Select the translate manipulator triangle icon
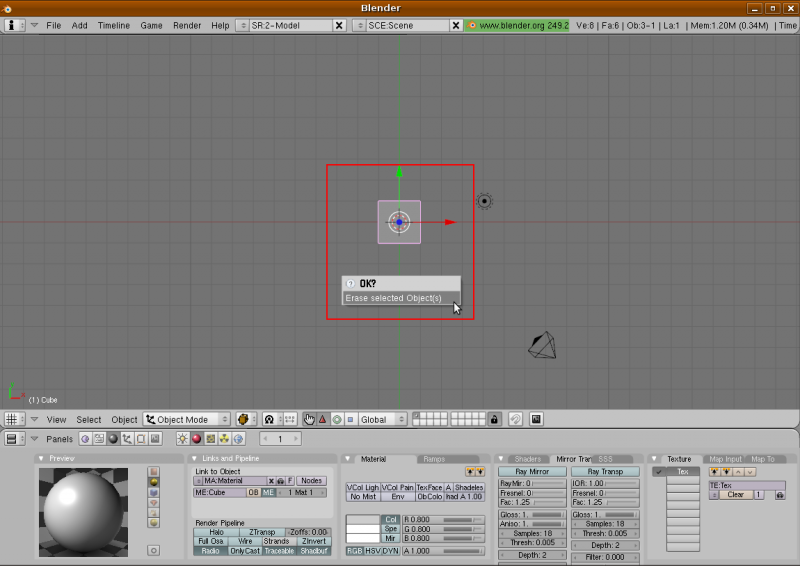The image size is (800, 566). (x=323, y=419)
